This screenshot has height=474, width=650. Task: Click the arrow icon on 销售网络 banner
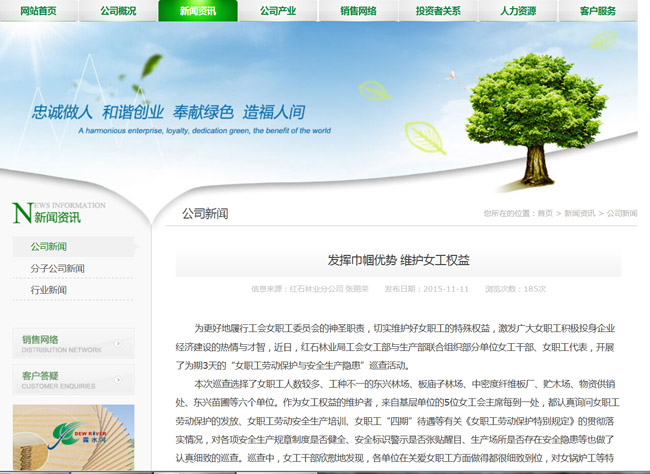(119, 344)
